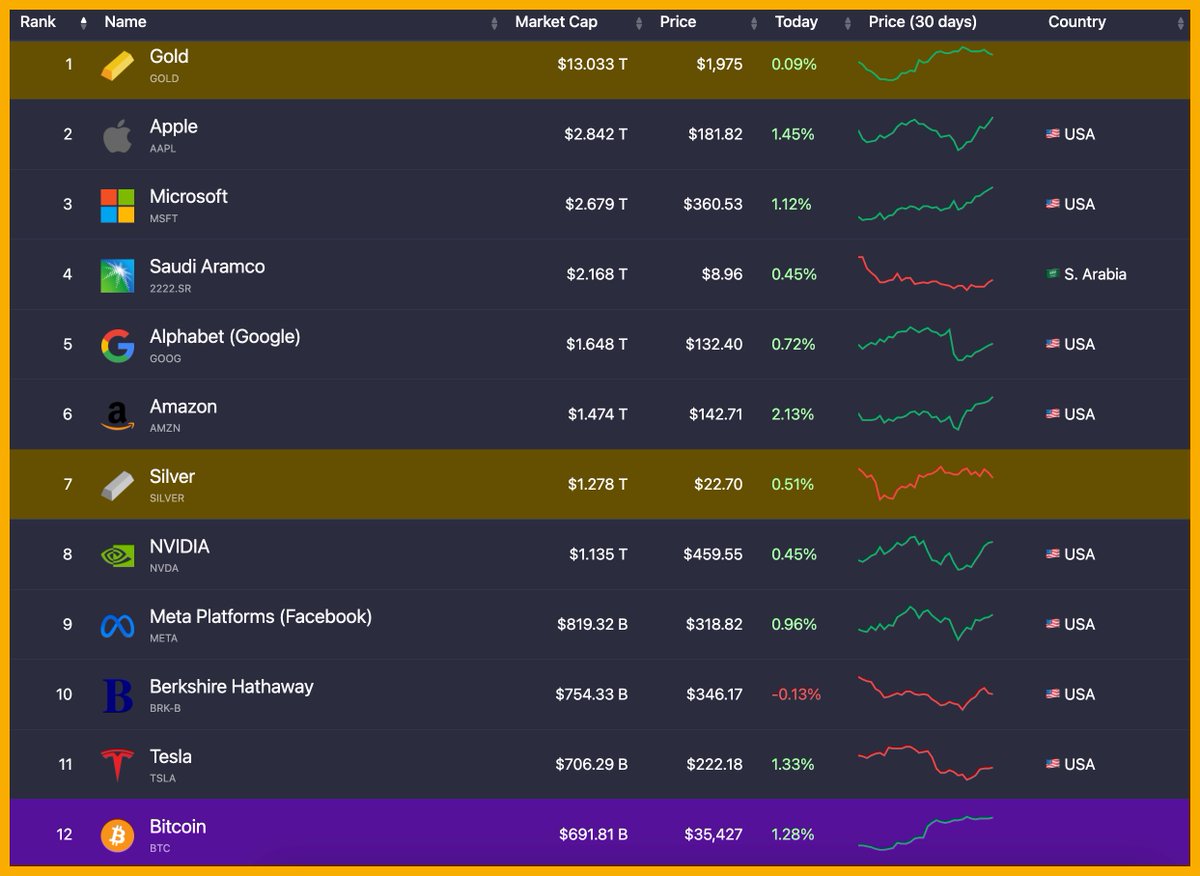Screen dimensions: 1200x876
Task: Click the Google G logo icon
Action: (117, 346)
